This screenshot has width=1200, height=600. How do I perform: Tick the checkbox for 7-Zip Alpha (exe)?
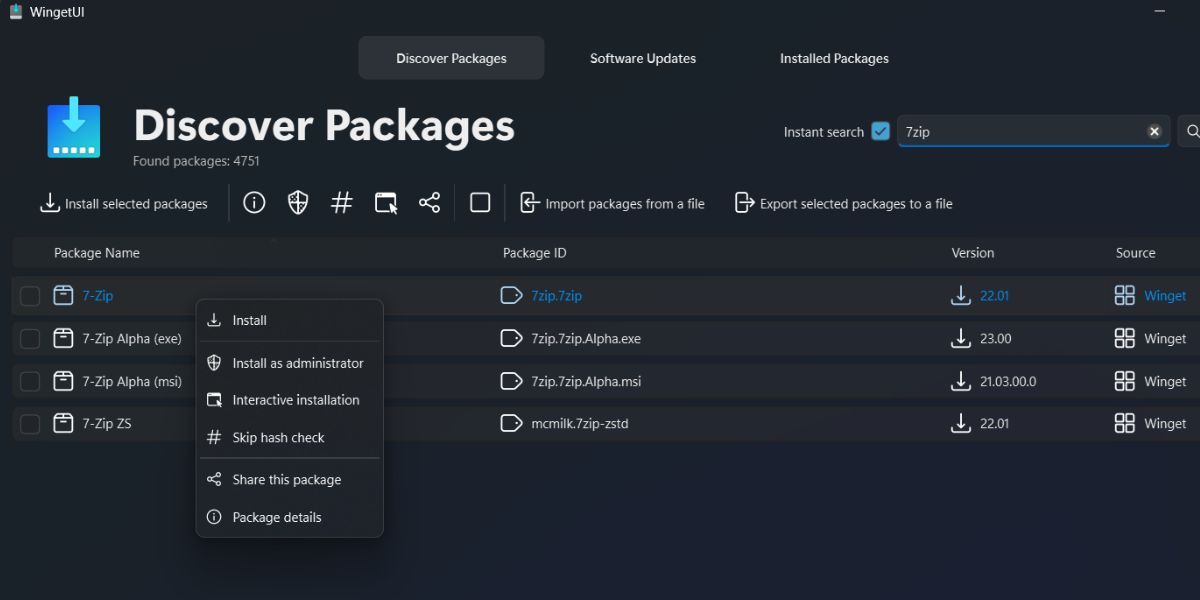click(x=30, y=339)
